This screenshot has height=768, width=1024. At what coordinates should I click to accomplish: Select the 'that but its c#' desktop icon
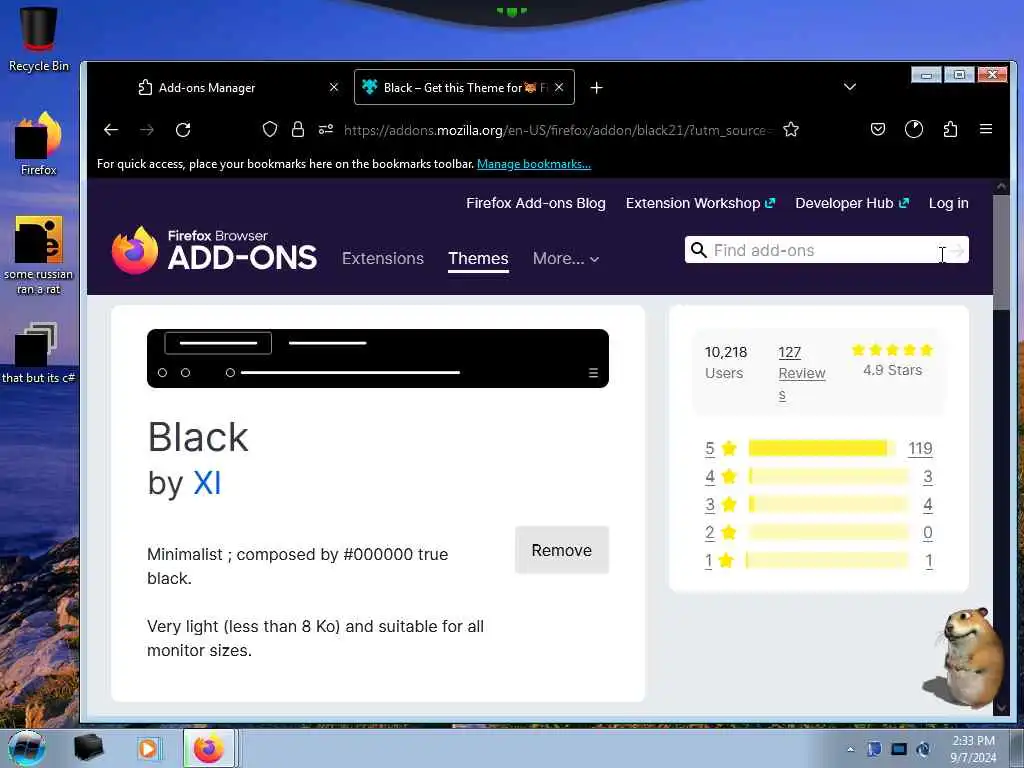click(x=39, y=353)
